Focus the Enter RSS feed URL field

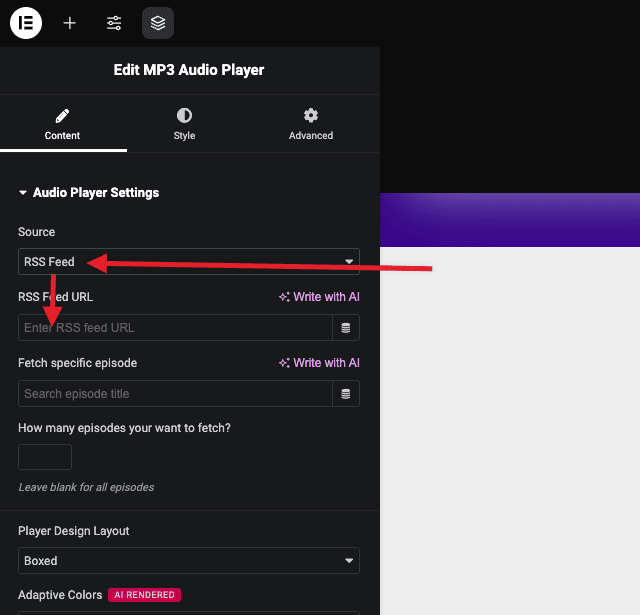175,328
